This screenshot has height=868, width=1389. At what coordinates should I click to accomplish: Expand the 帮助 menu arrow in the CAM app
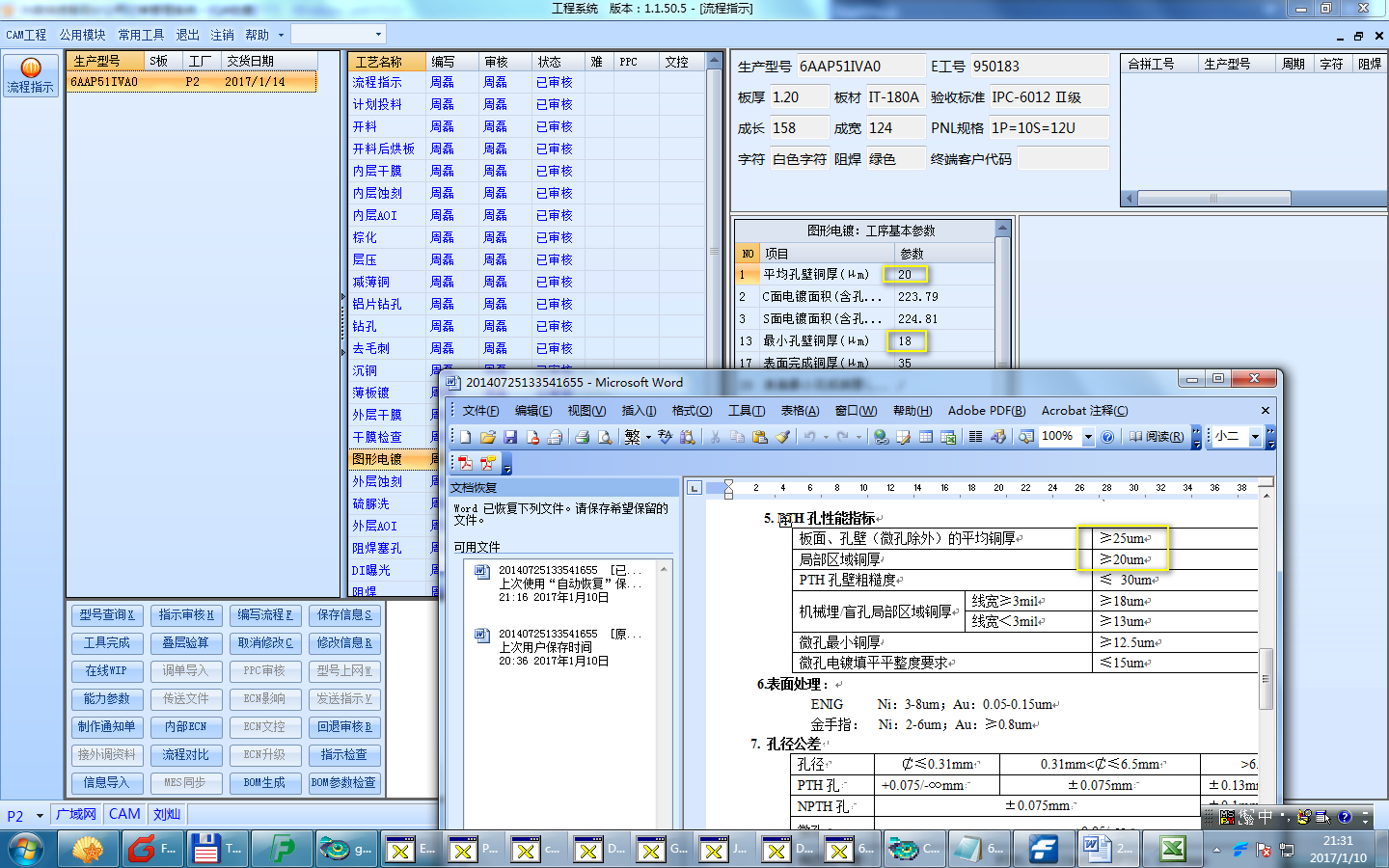point(281,35)
